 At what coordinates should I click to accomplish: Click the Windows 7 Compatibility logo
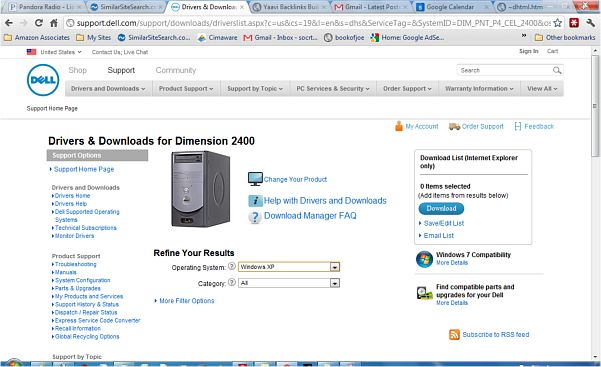tap(424, 259)
